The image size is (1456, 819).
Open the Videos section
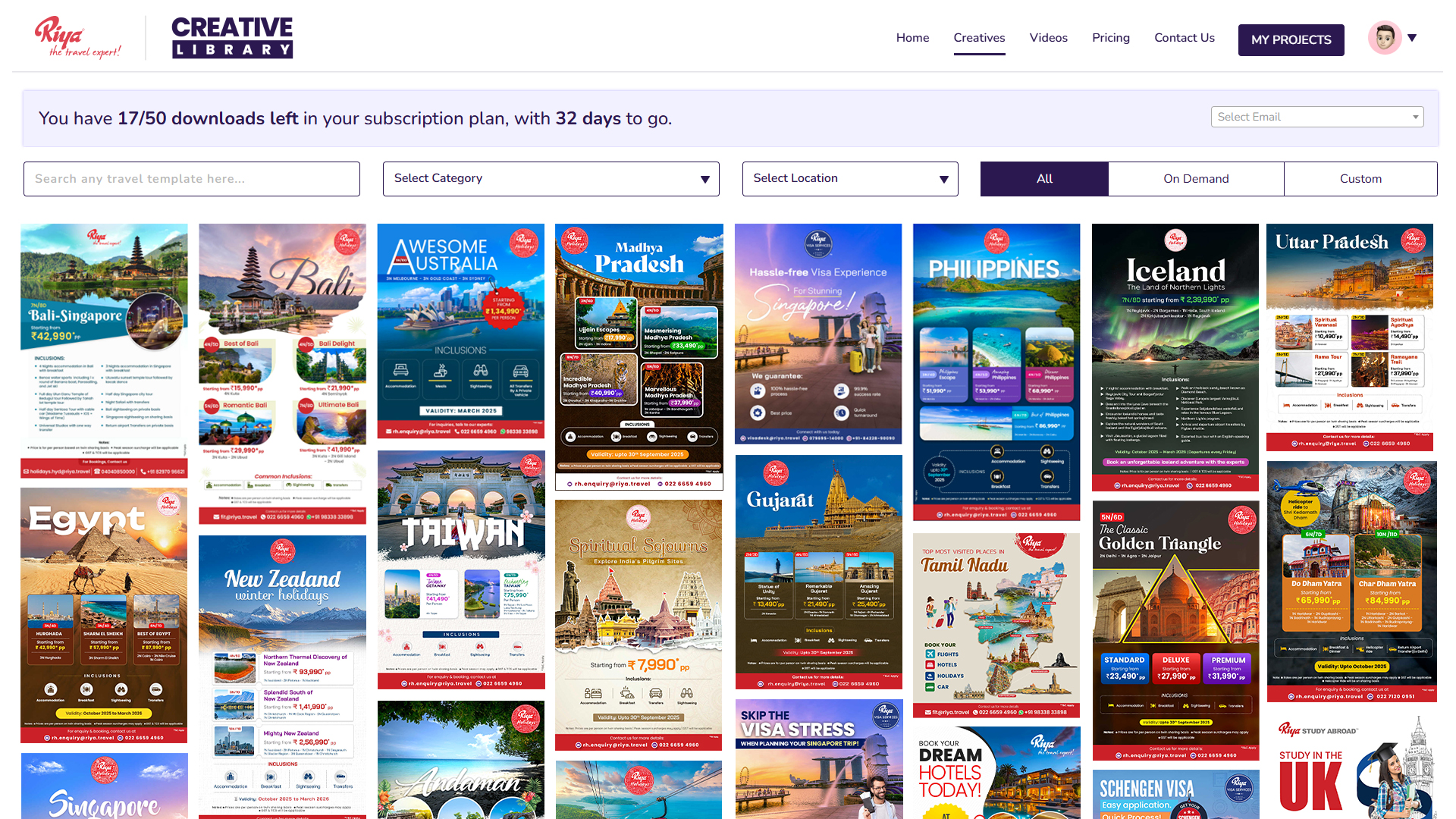[x=1048, y=38]
